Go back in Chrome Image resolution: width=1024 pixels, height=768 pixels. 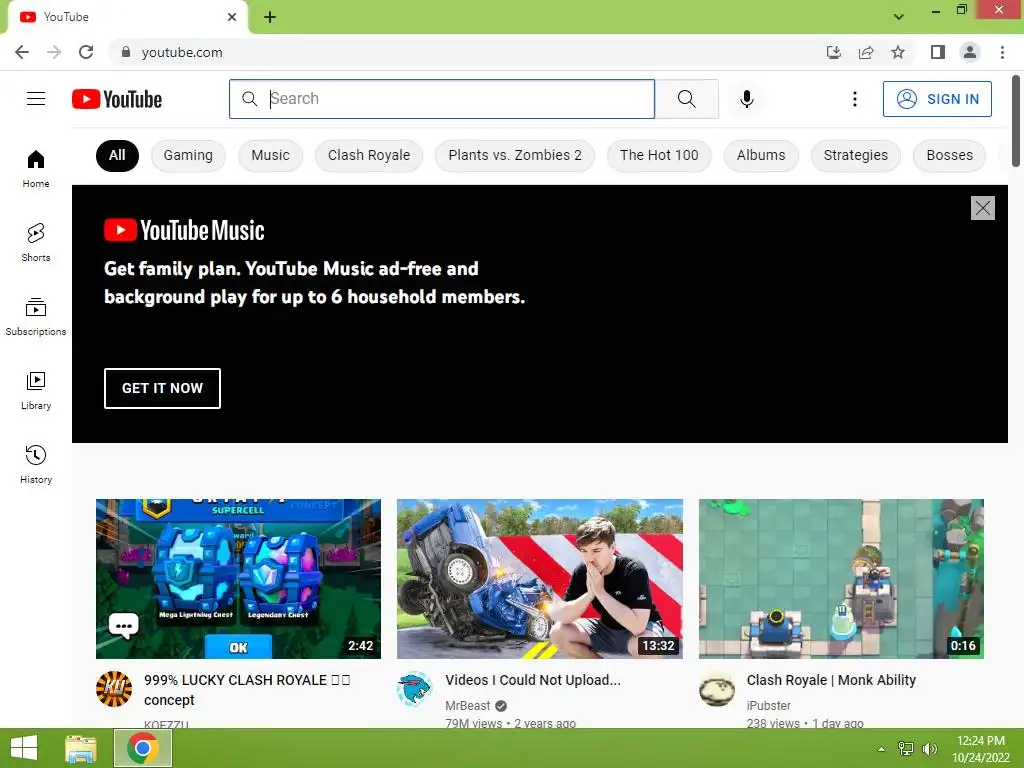click(x=22, y=52)
